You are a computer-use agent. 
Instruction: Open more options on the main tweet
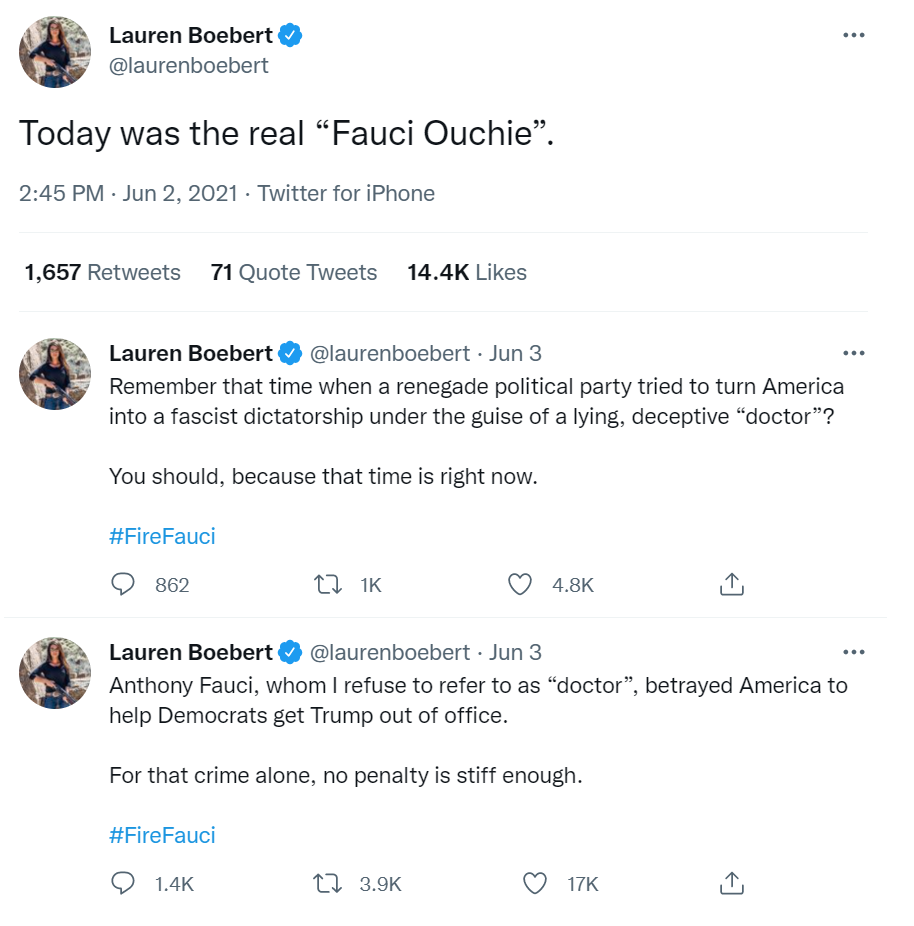coord(853,35)
